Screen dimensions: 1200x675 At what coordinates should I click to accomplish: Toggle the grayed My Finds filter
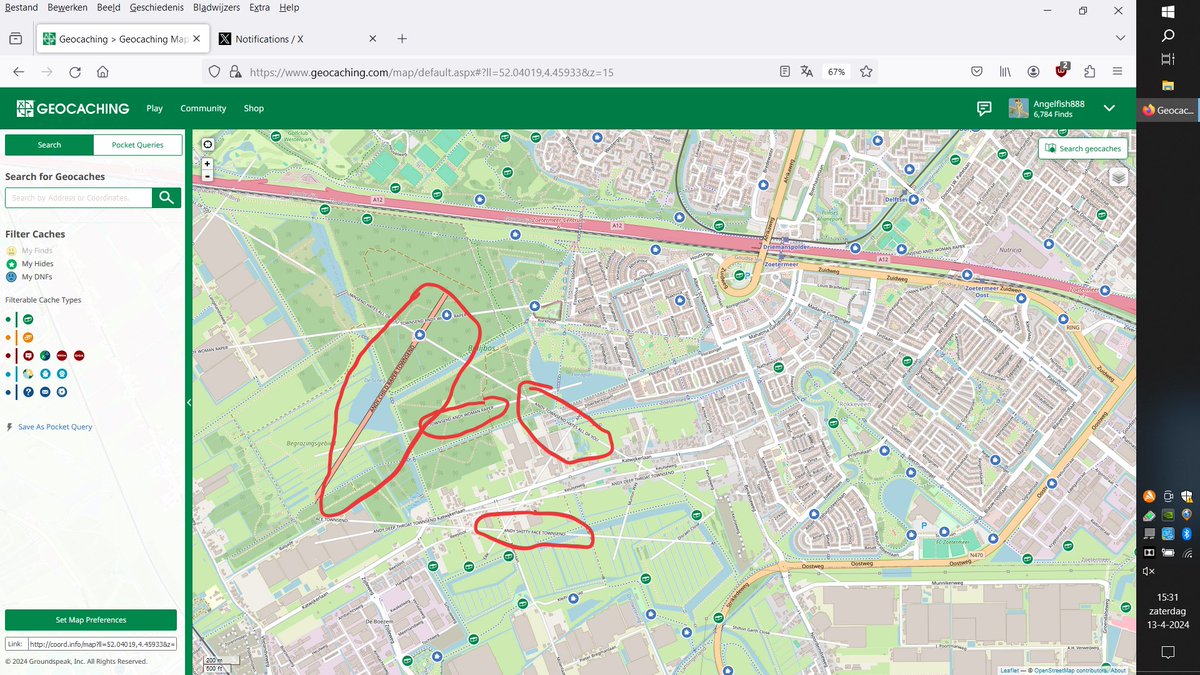click(x=29, y=250)
